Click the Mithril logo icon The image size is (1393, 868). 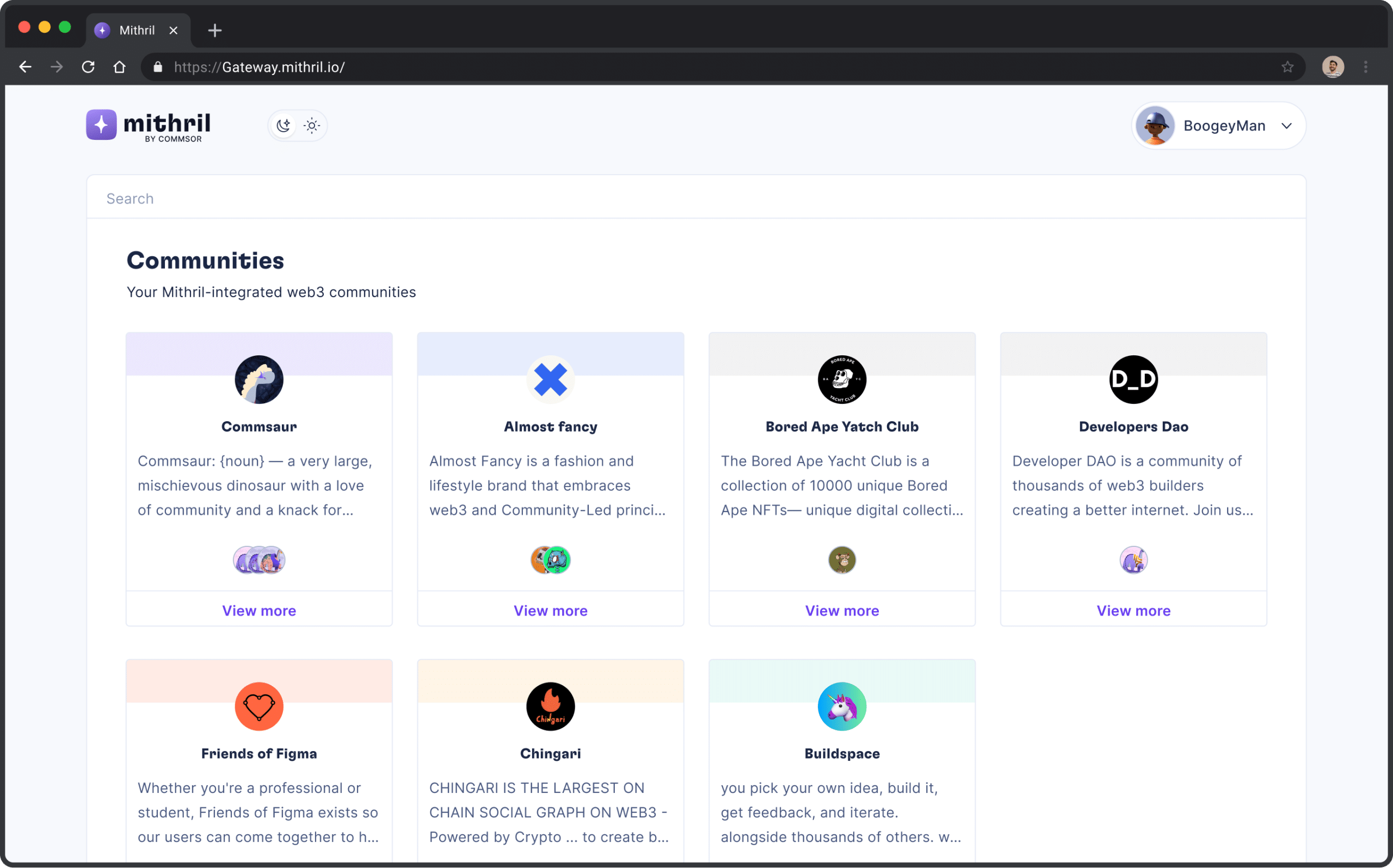point(101,125)
